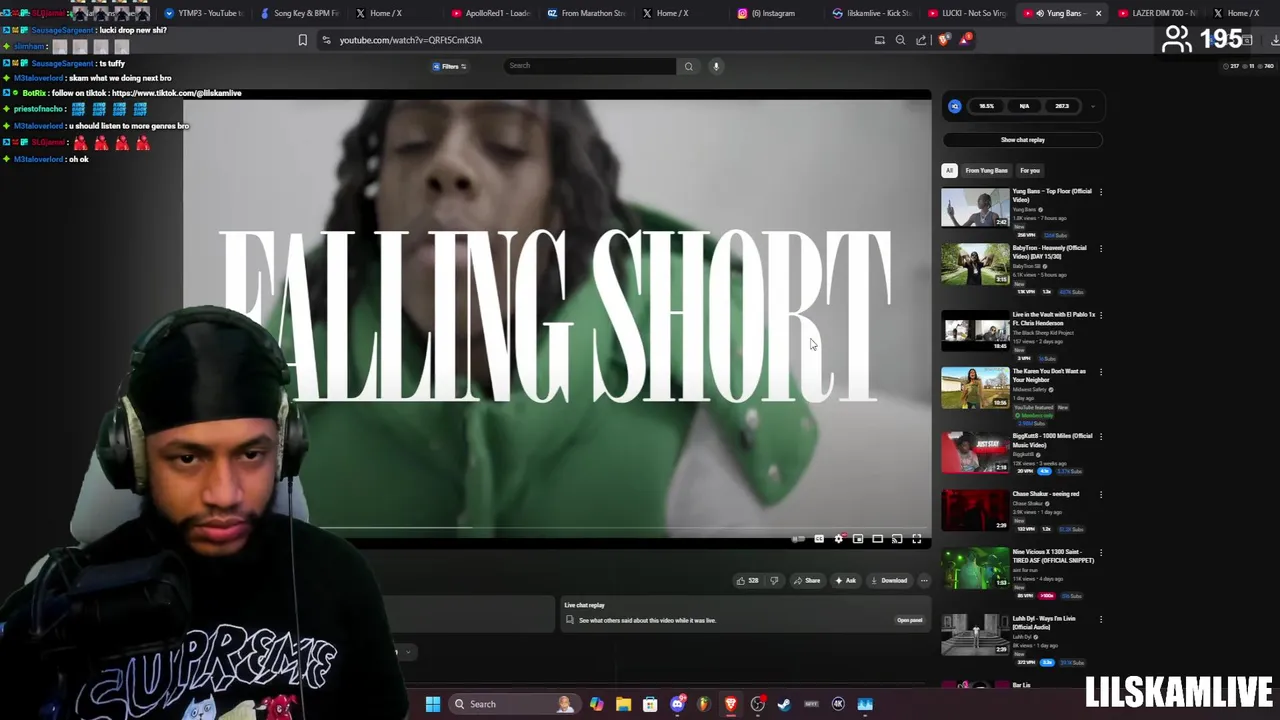The image size is (1280, 720).
Task: Open BabyTron Heavenly video thumbnail
Action: click(975, 264)
